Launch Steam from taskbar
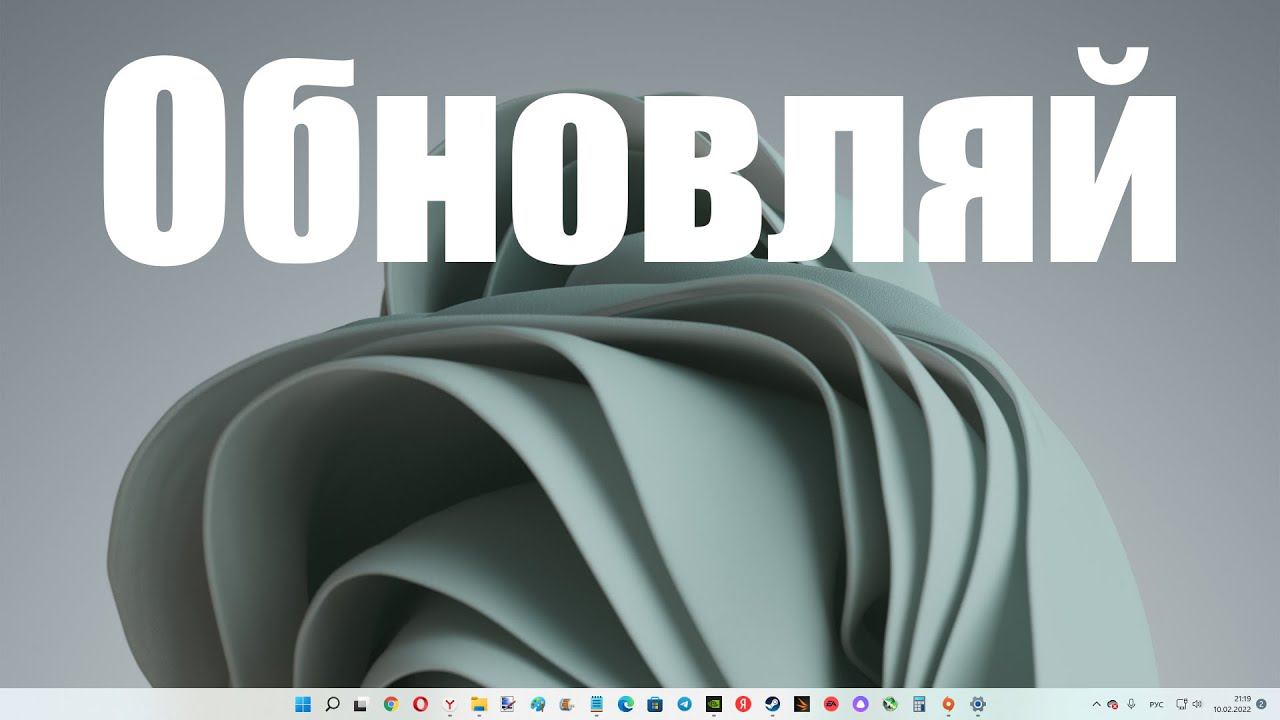1280x720 pixels. (772, 704)
